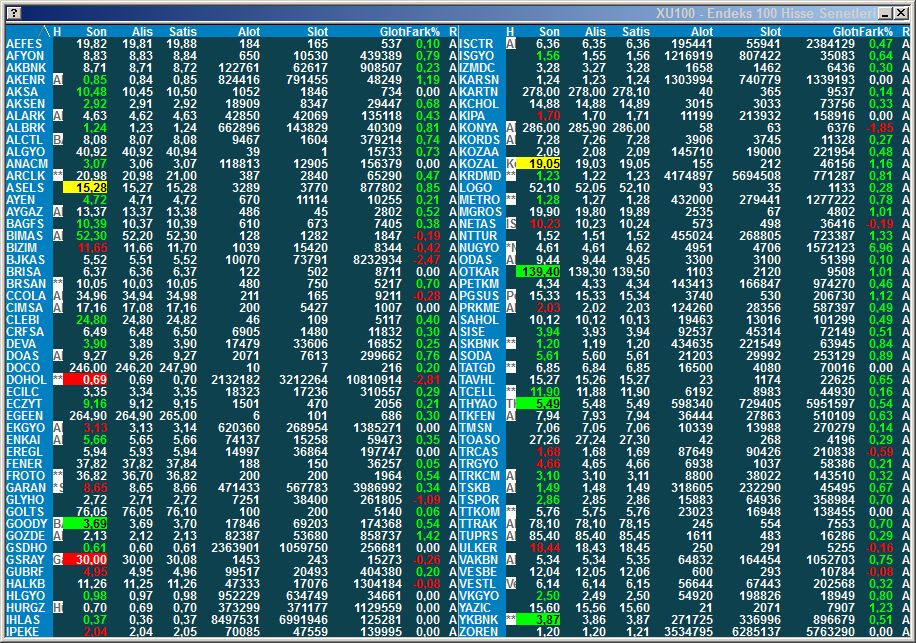
Task: Click the Alis header above the AEFES row
Action: pyautogui.click(x=142, y=32)
